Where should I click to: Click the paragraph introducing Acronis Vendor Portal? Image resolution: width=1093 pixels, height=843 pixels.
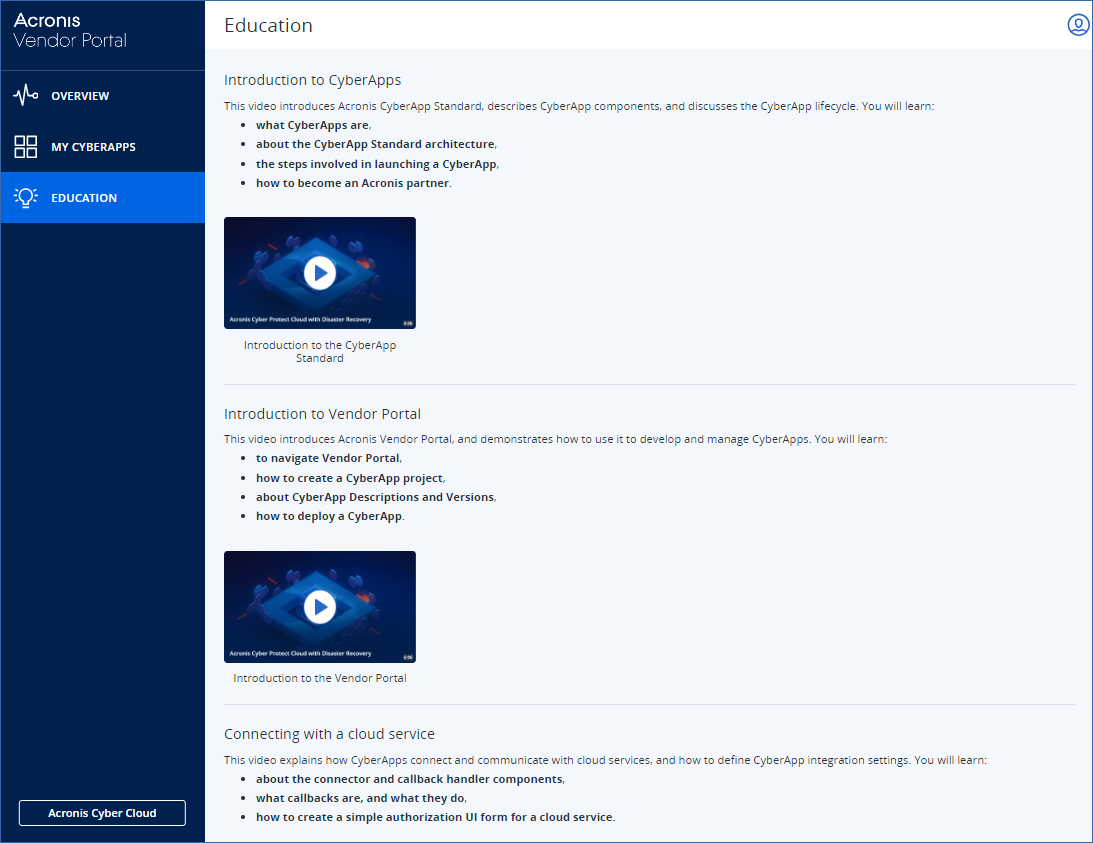point(556,439)
